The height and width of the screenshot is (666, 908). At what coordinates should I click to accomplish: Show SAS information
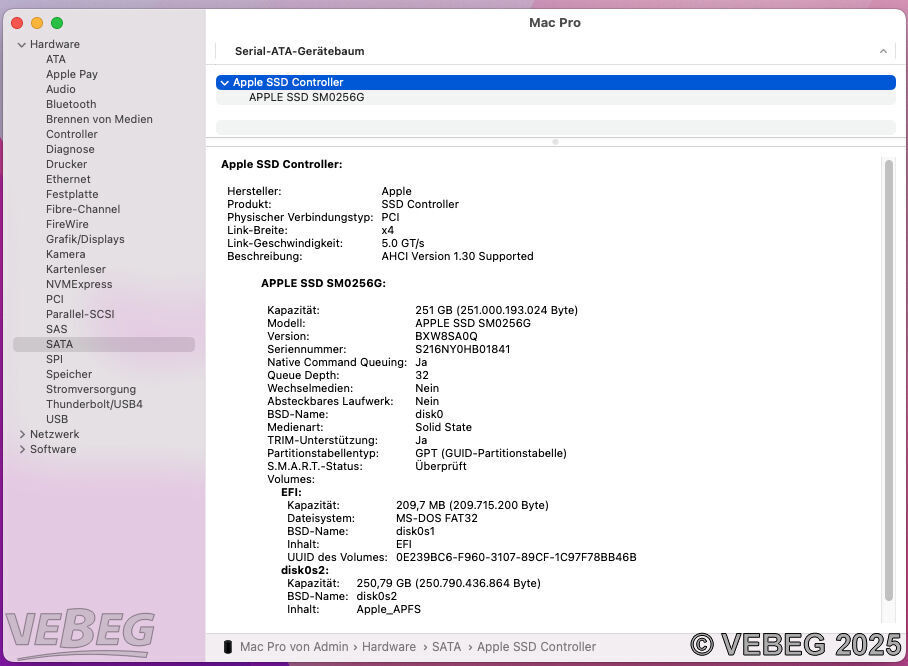[57, 330]
